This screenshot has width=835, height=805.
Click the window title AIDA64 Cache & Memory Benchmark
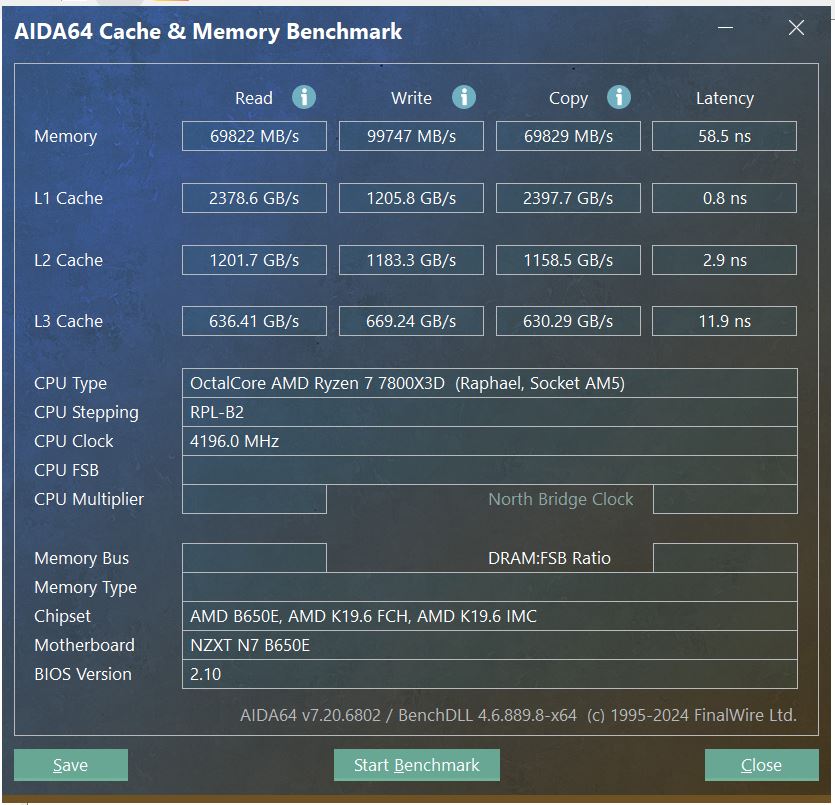208,31
